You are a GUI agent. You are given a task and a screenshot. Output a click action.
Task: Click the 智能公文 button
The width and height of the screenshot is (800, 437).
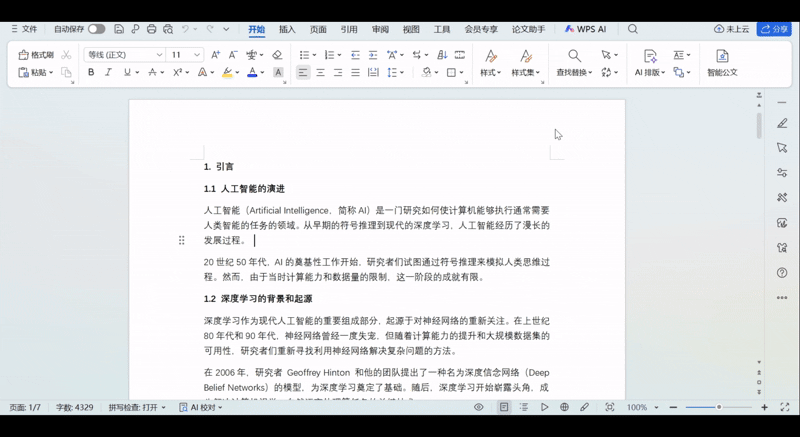click(x=722, y=63)
